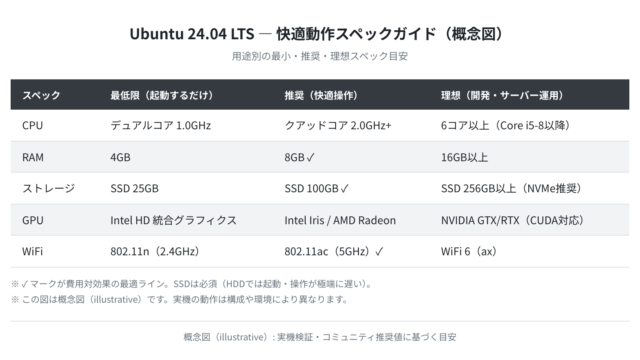
Task: Click the '16GB以上' cell
Action: pos(464,157)
